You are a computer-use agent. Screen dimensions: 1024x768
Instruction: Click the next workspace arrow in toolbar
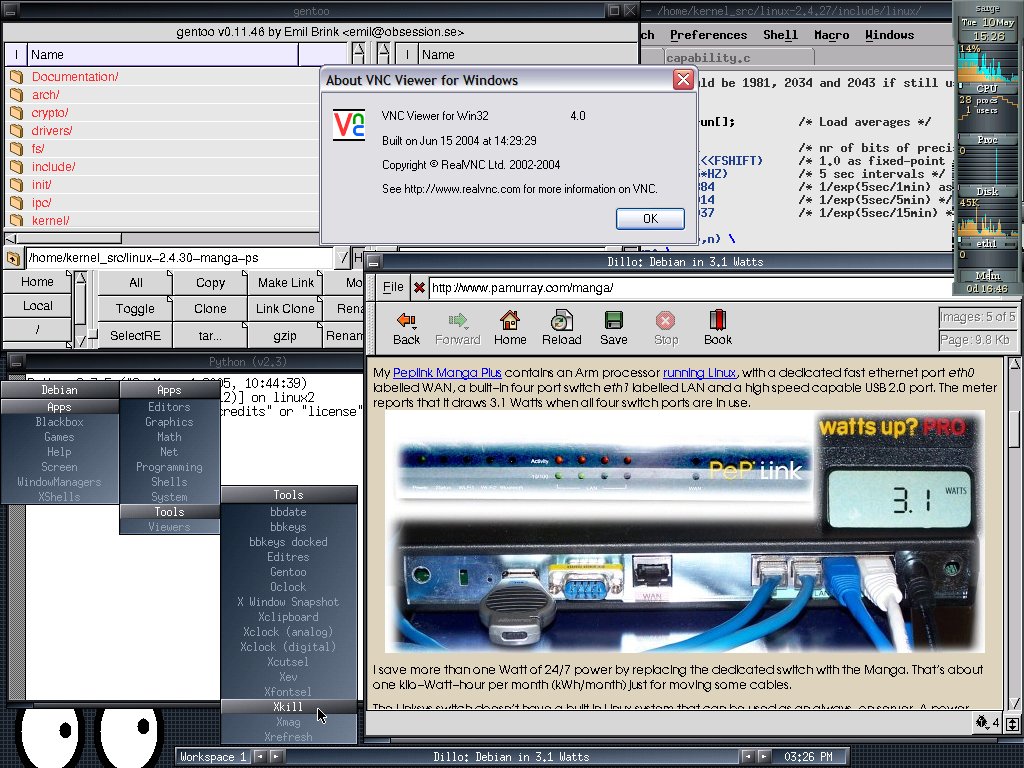click(x=277, y=756)
